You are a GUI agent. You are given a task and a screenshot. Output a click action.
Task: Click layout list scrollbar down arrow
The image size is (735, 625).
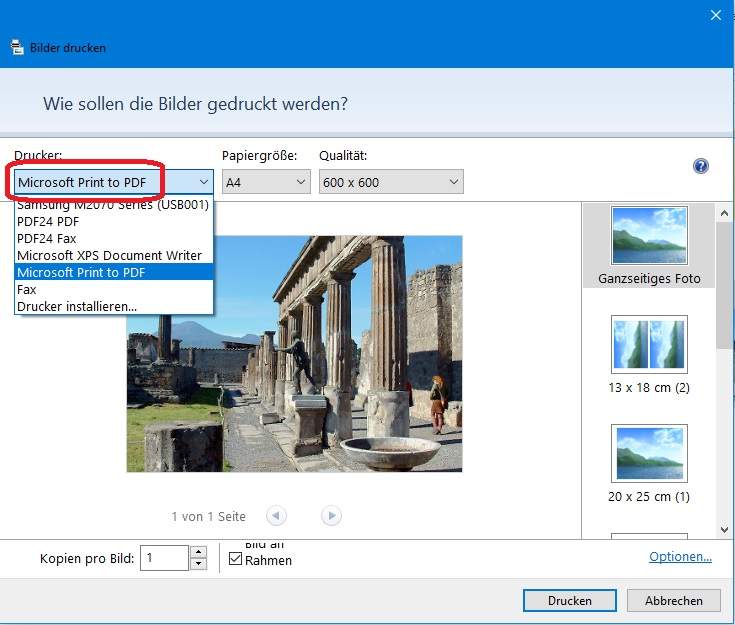[x=724, y=530]
